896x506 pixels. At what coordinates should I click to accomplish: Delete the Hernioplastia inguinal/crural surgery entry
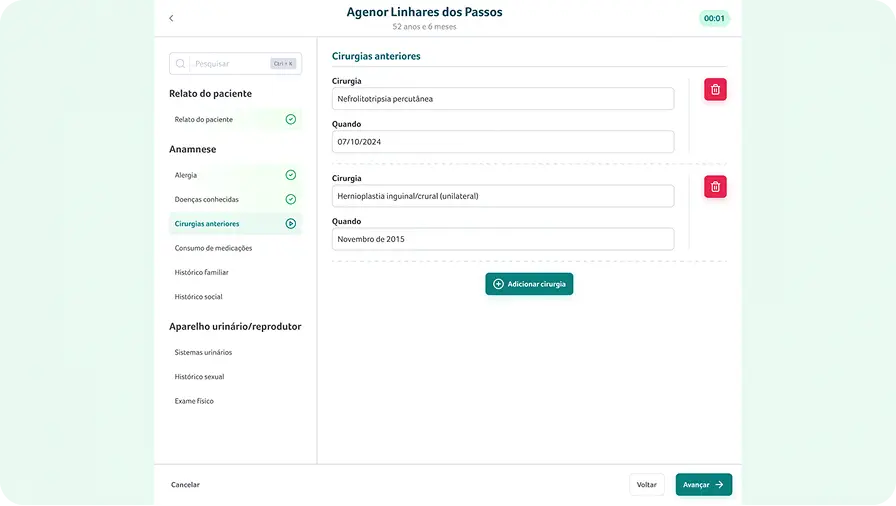click(715, 187)
